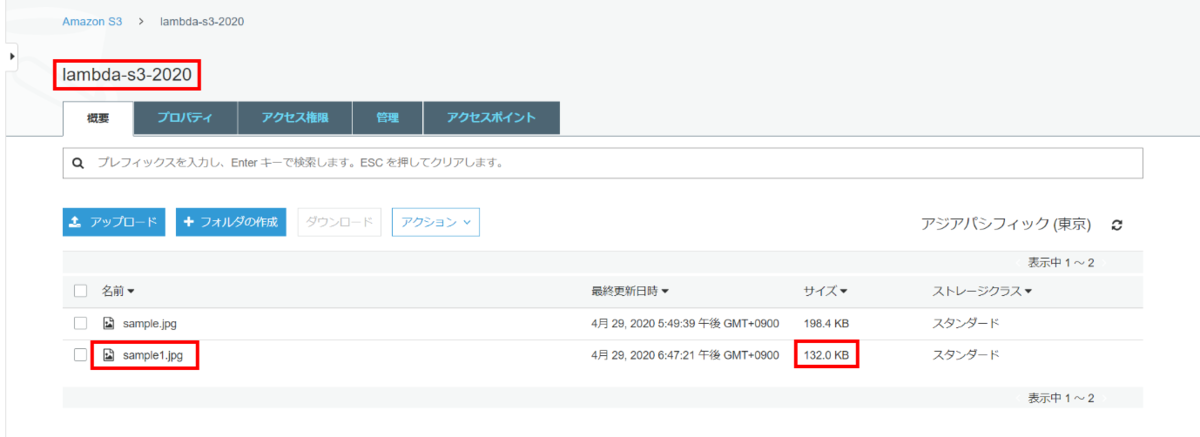This screenshot has width=1200, height=437.
Task: Open the sample.jpg file link
Action: pyautogui.click(x=150, y=324)
